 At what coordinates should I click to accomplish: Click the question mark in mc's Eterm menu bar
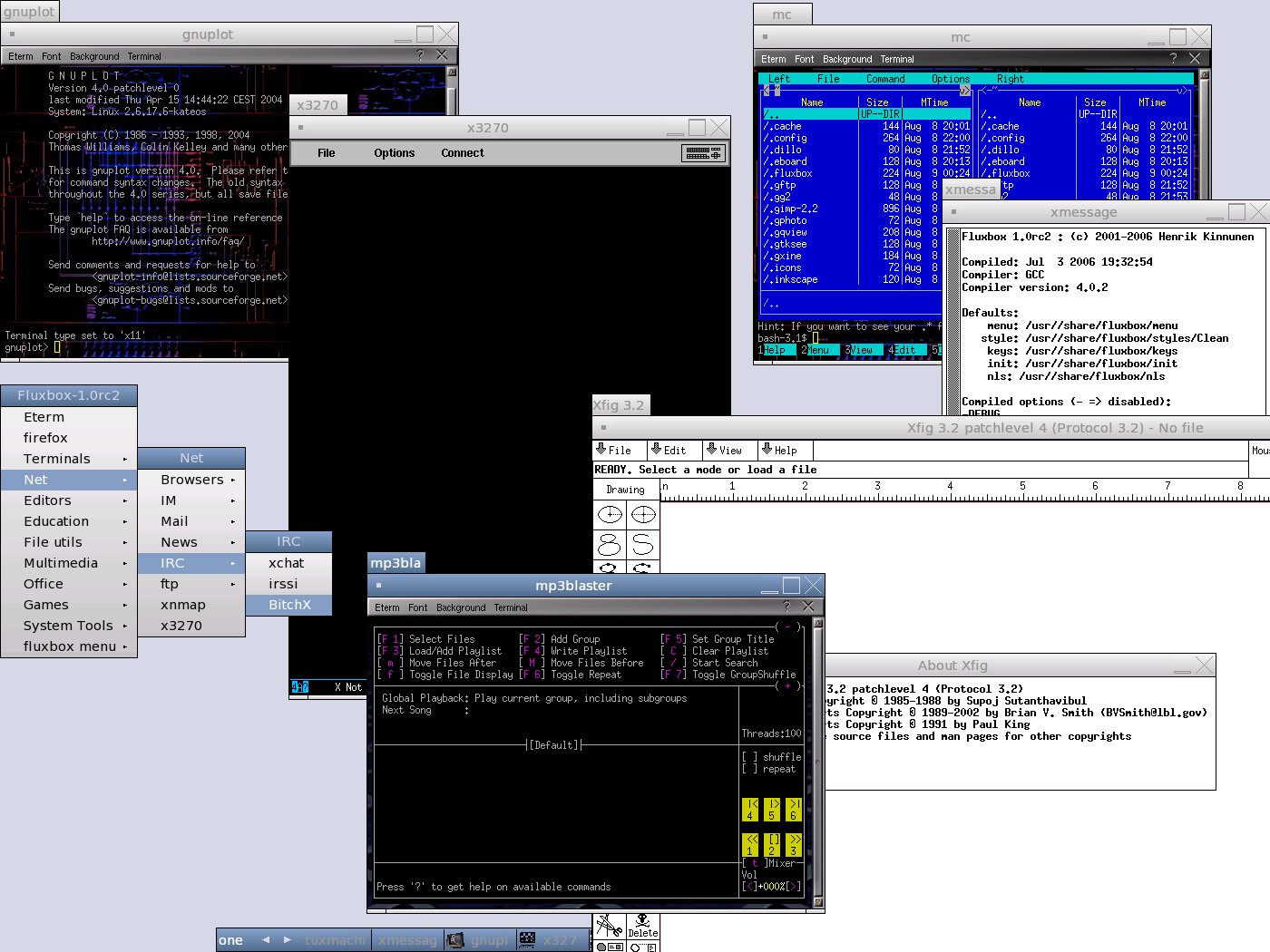(x=1173, y=58)
